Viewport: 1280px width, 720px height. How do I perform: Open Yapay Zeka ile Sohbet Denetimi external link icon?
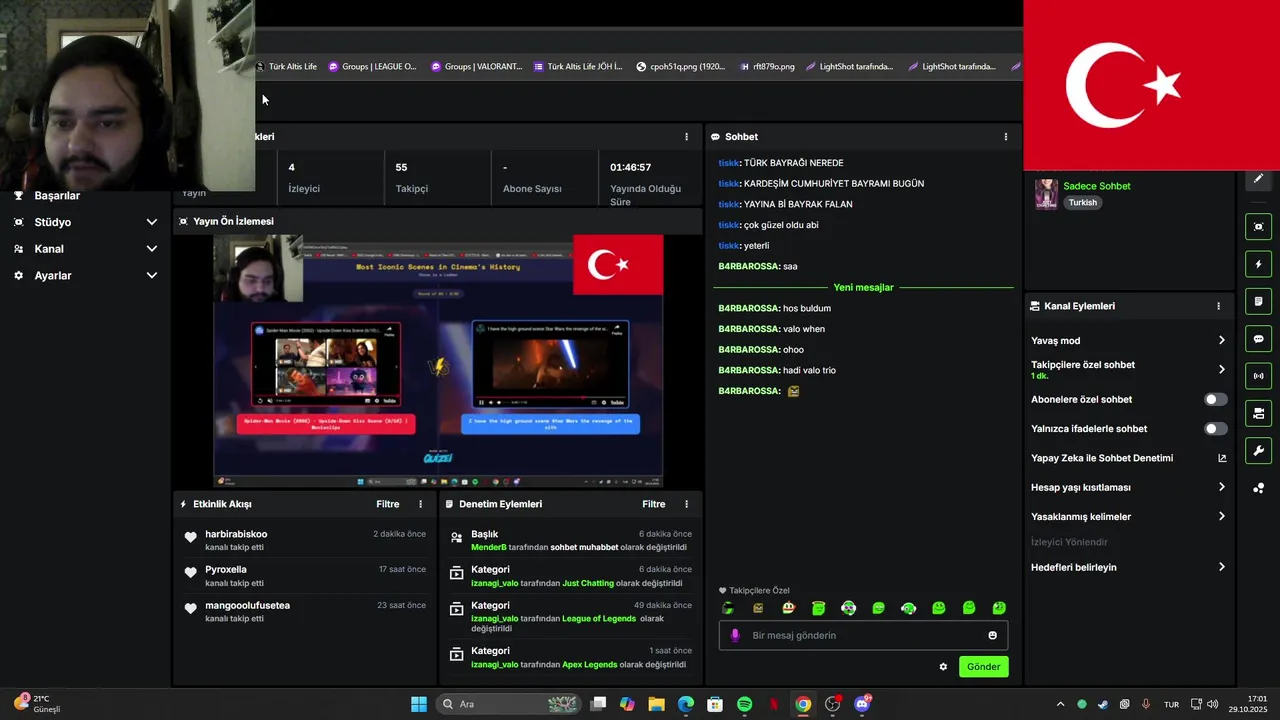pyautogui.click(x=1222, y=458)
